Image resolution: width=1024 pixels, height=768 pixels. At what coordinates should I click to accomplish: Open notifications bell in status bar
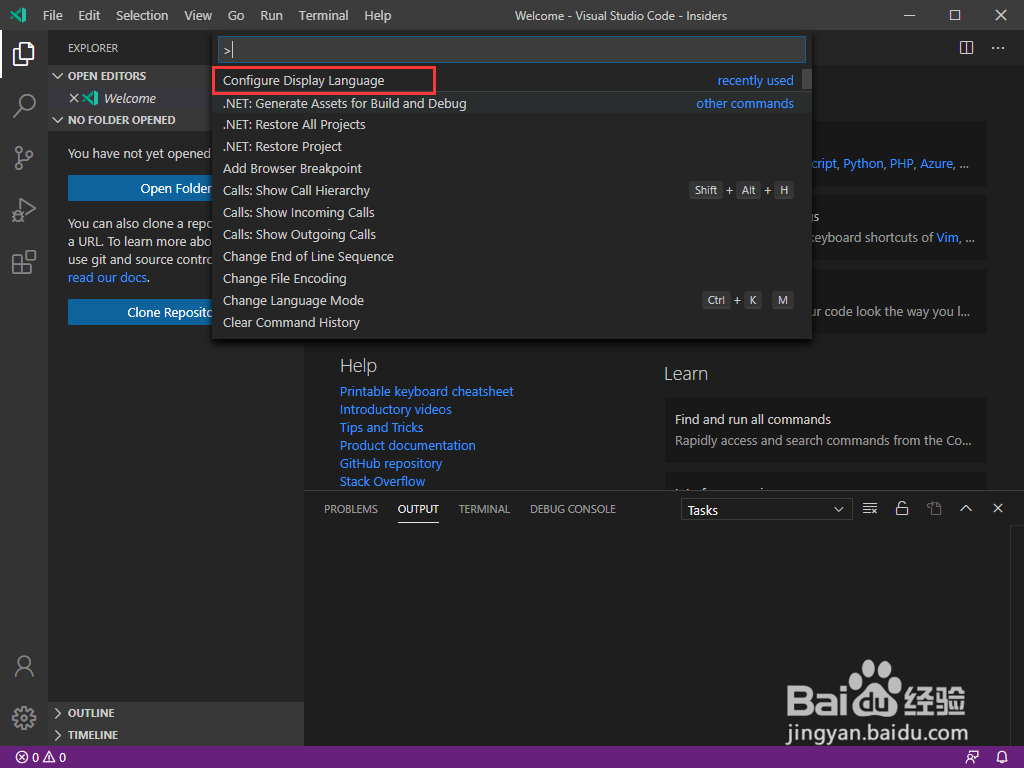point(1002,758)
